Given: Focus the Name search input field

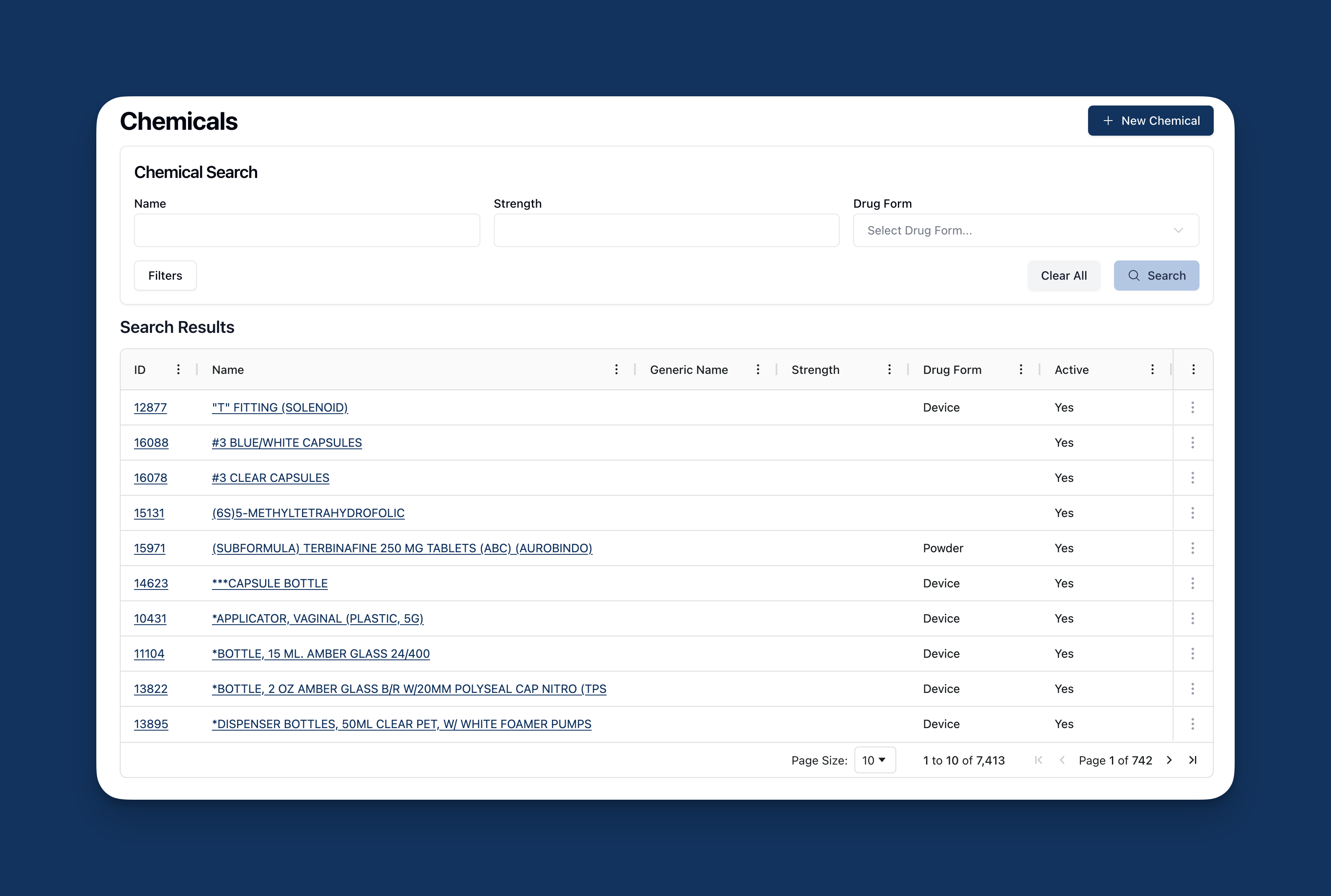Looking at the screenshot, I should (307, 230).
